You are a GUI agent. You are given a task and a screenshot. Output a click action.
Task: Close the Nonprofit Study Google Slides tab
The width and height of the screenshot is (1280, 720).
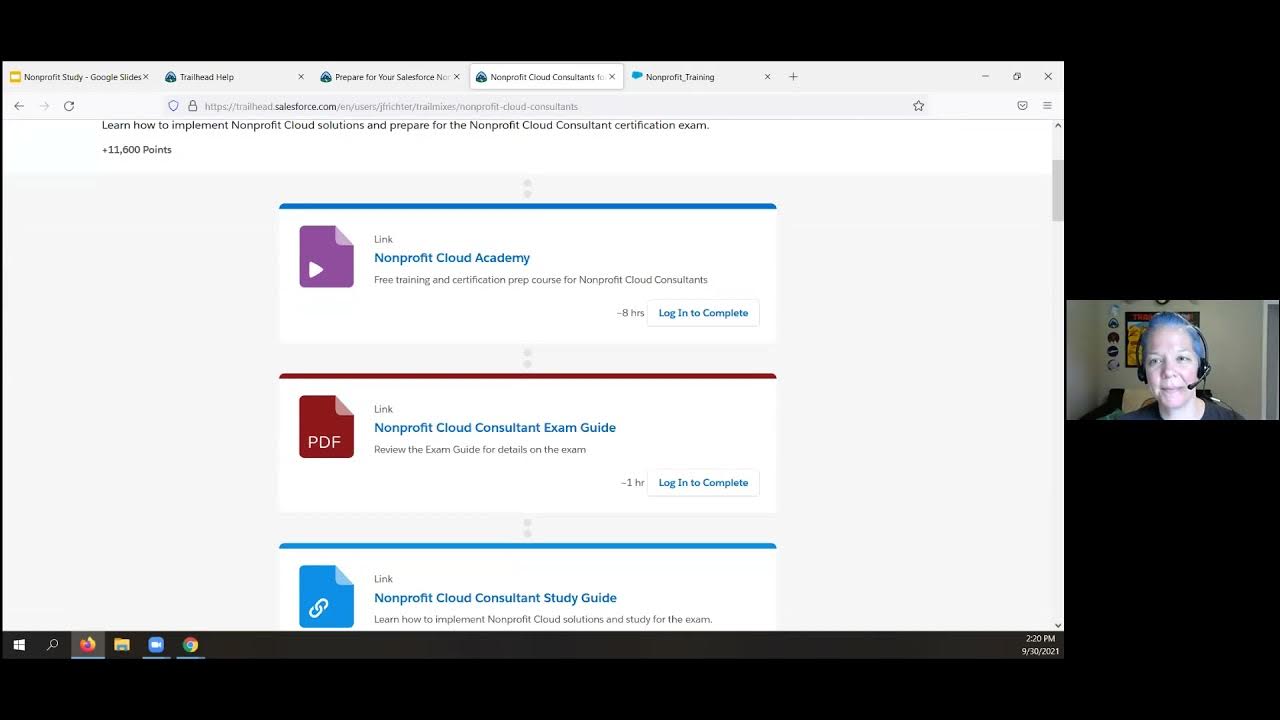click(x=146, y=77)
